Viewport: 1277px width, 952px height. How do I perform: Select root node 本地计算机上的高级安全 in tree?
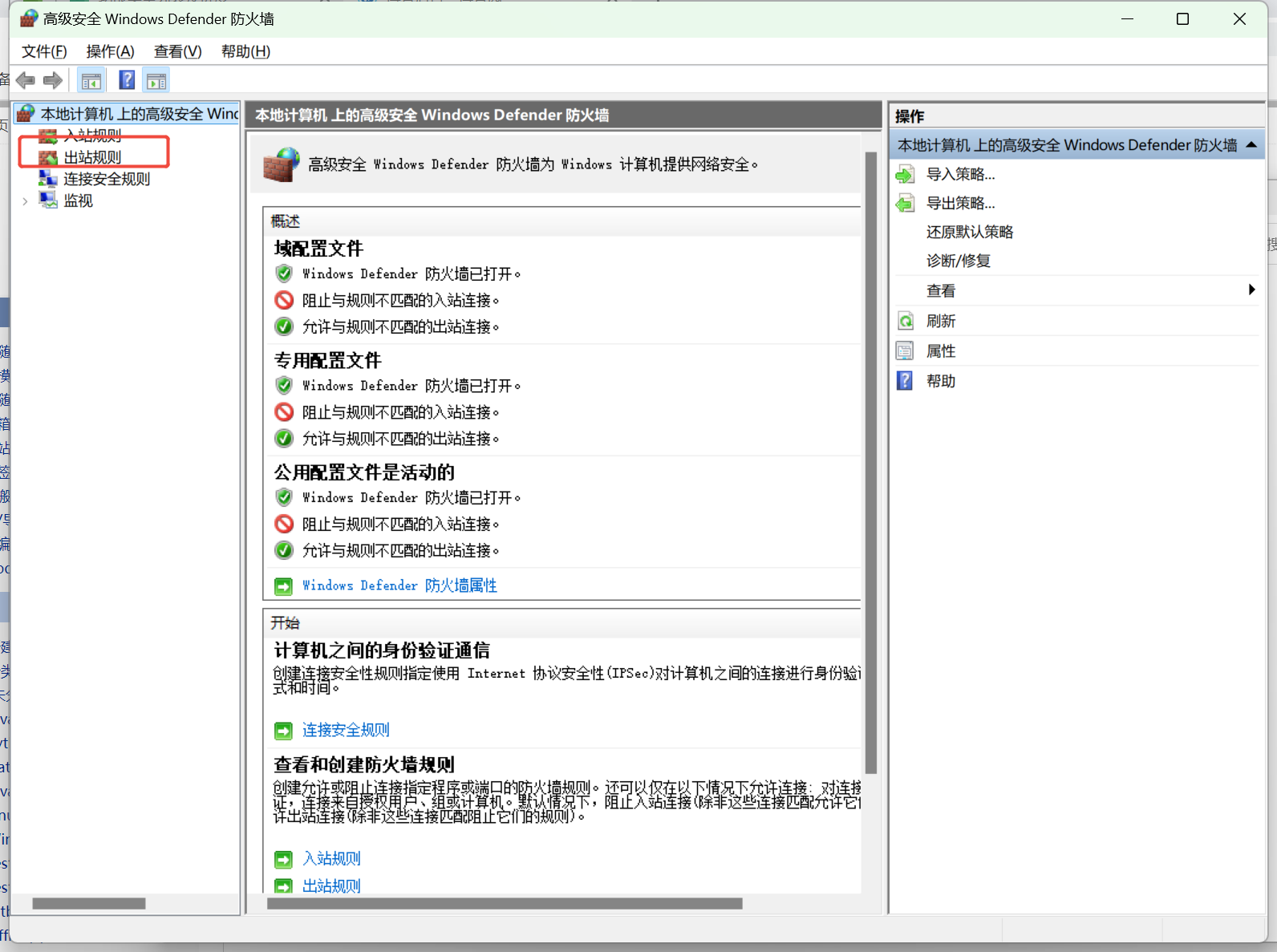[140, 114]
